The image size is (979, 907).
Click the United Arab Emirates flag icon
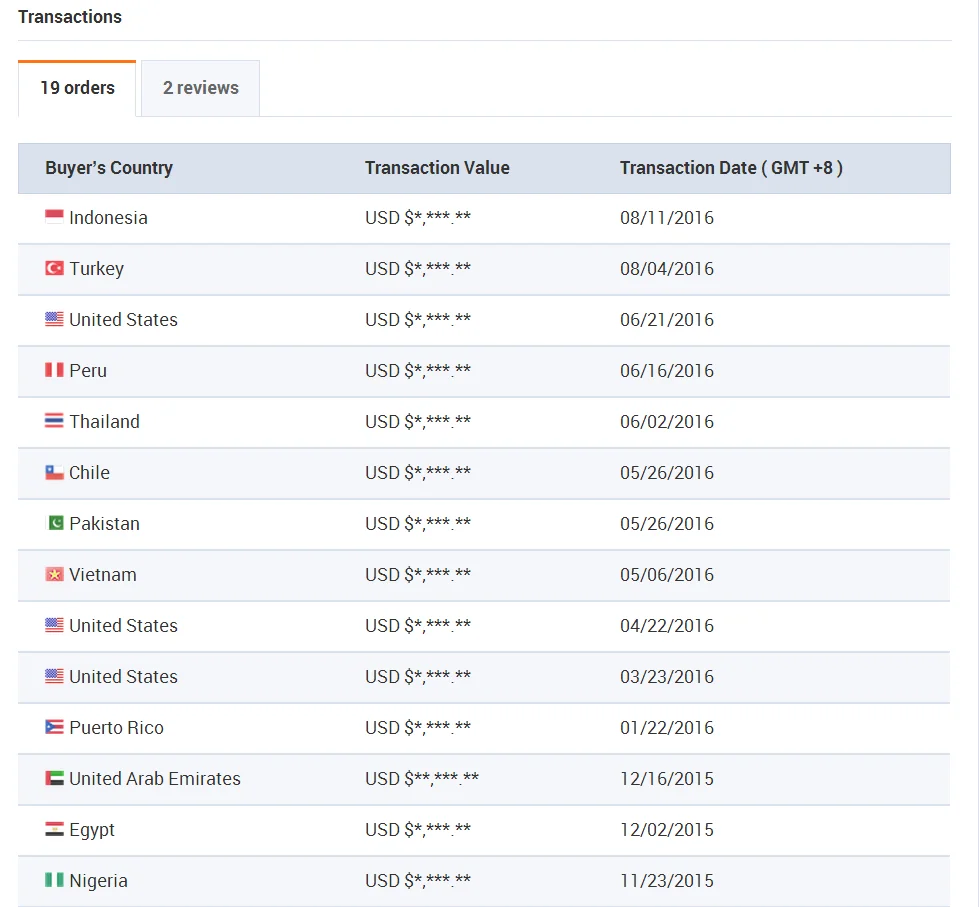pos(54,778)
